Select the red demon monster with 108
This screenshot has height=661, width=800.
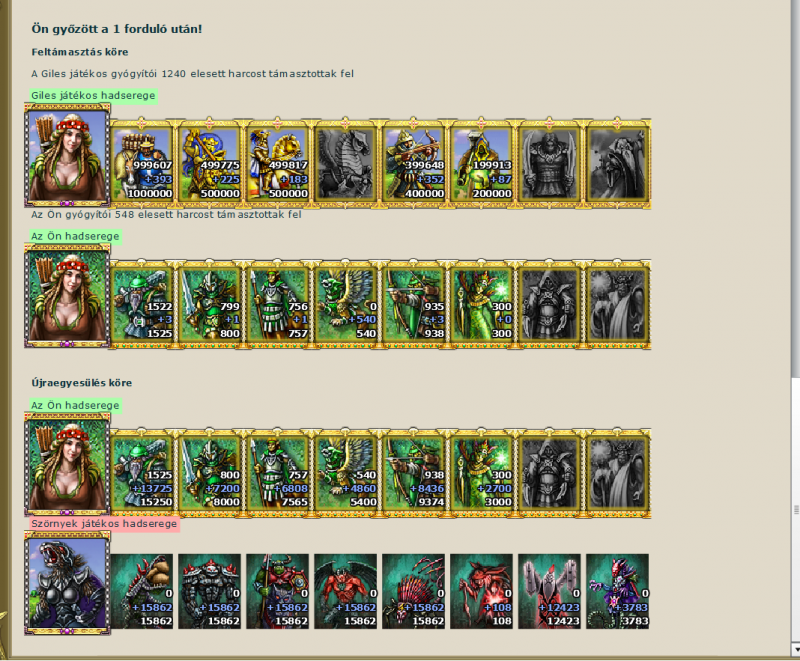[481, 591]
